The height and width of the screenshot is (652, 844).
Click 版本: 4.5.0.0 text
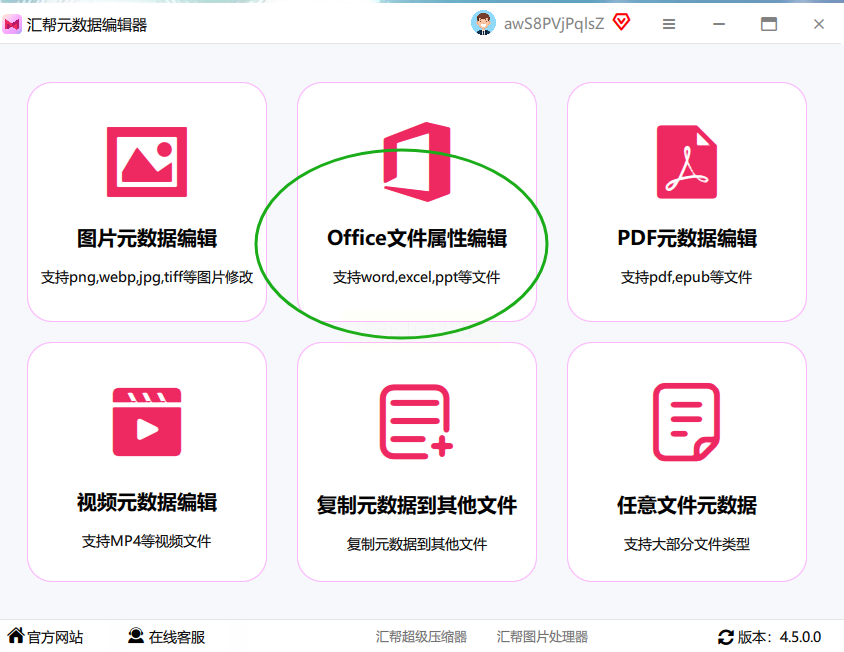(x=779, y=637)
